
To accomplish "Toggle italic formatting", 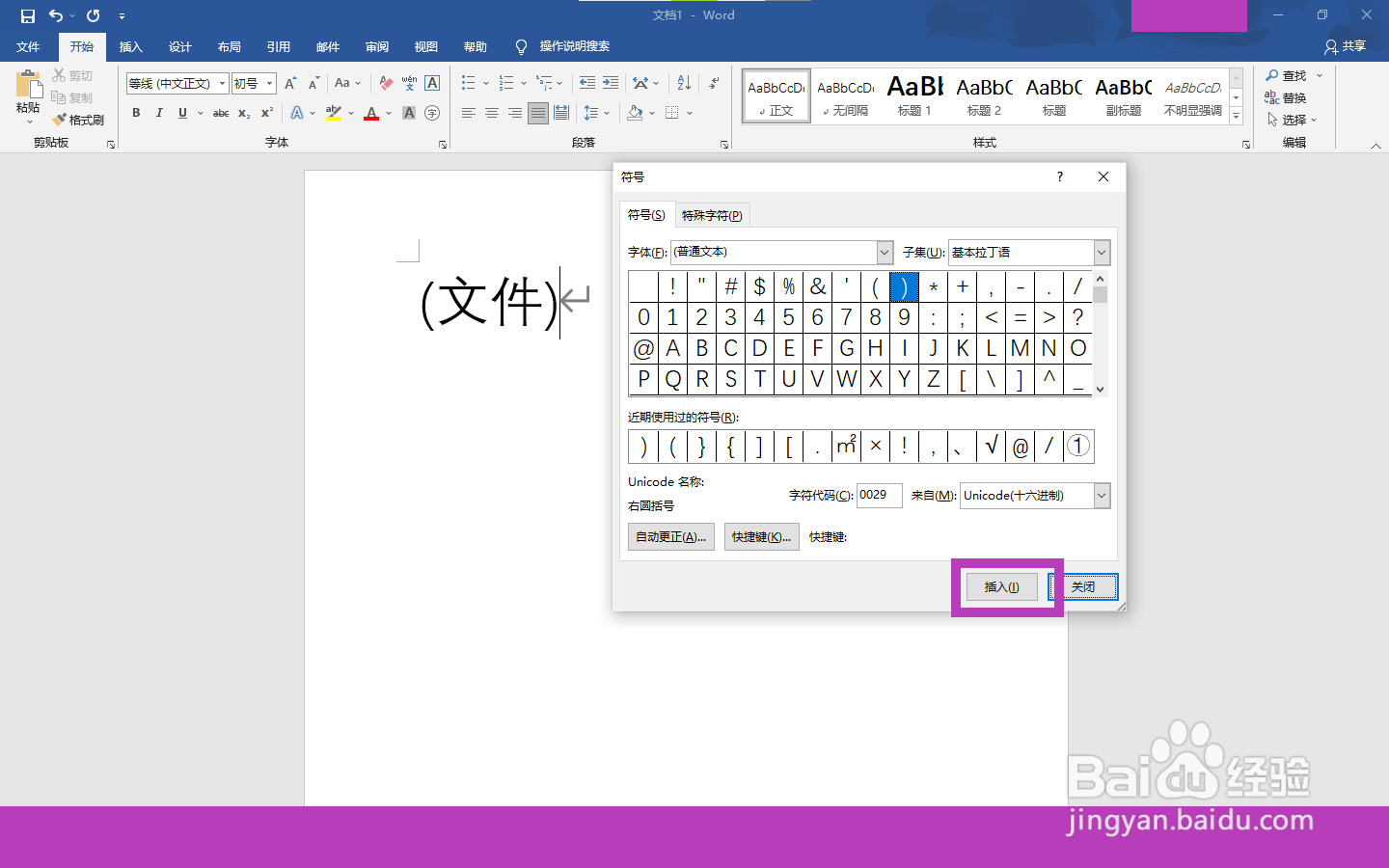I will coord(159,113).
